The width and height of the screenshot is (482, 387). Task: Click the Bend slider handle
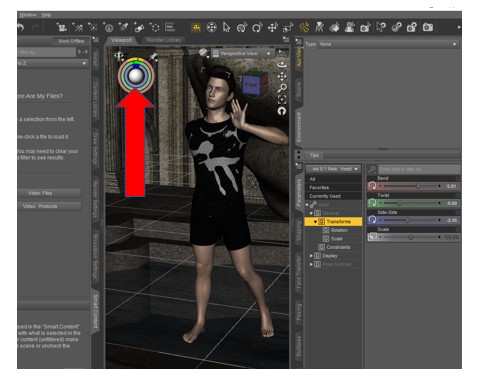418,186
